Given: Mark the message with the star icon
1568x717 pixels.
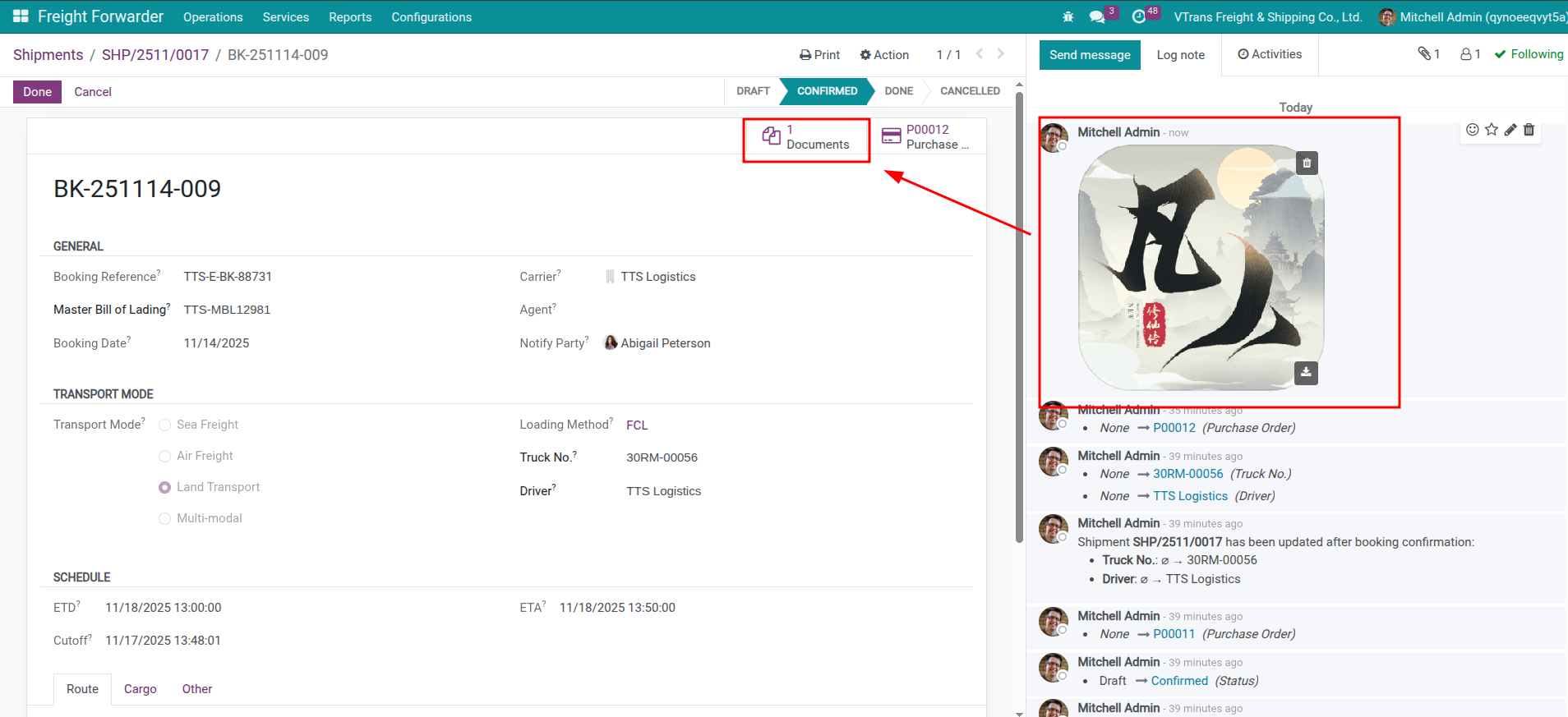Looking at the screenshot, I should (x=1492, y=130).
